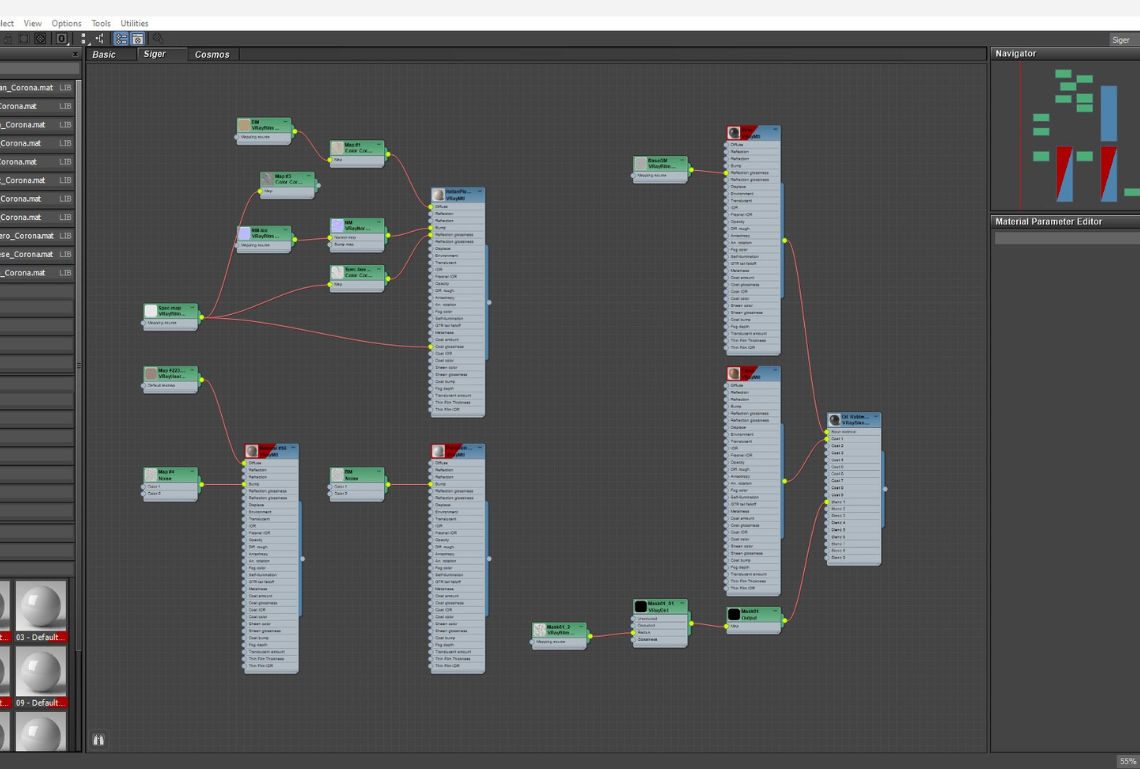Click the Map #223 node preview thumbnail
This screenshot has width=1140, height=769.
[x=151, y=374]
